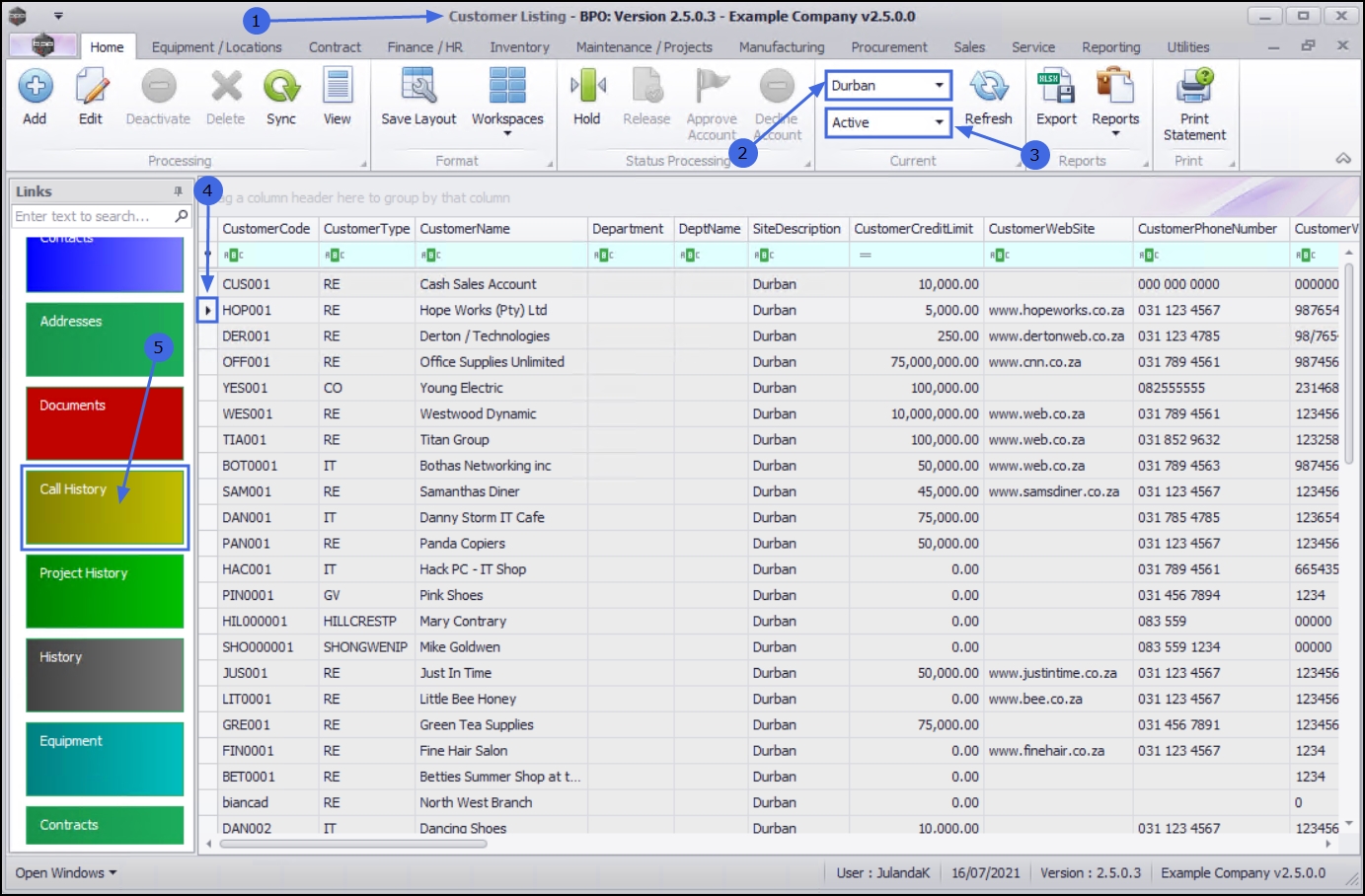Viewport: 1365px width, 896px height.
Task: Open the View document icon
Action: pos(338,87)
